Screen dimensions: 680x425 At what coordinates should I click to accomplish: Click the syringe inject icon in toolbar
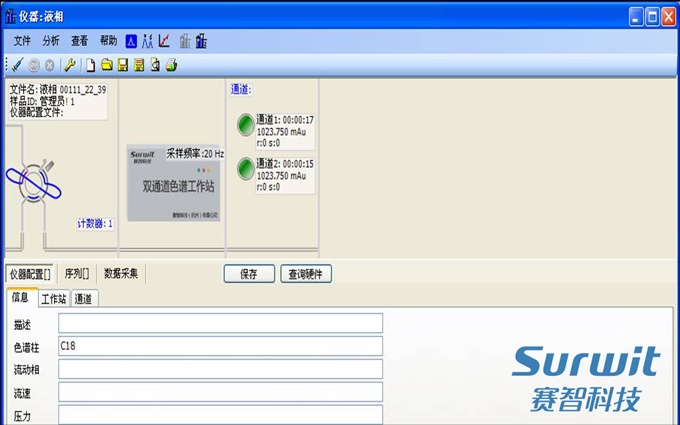(17, 65)
